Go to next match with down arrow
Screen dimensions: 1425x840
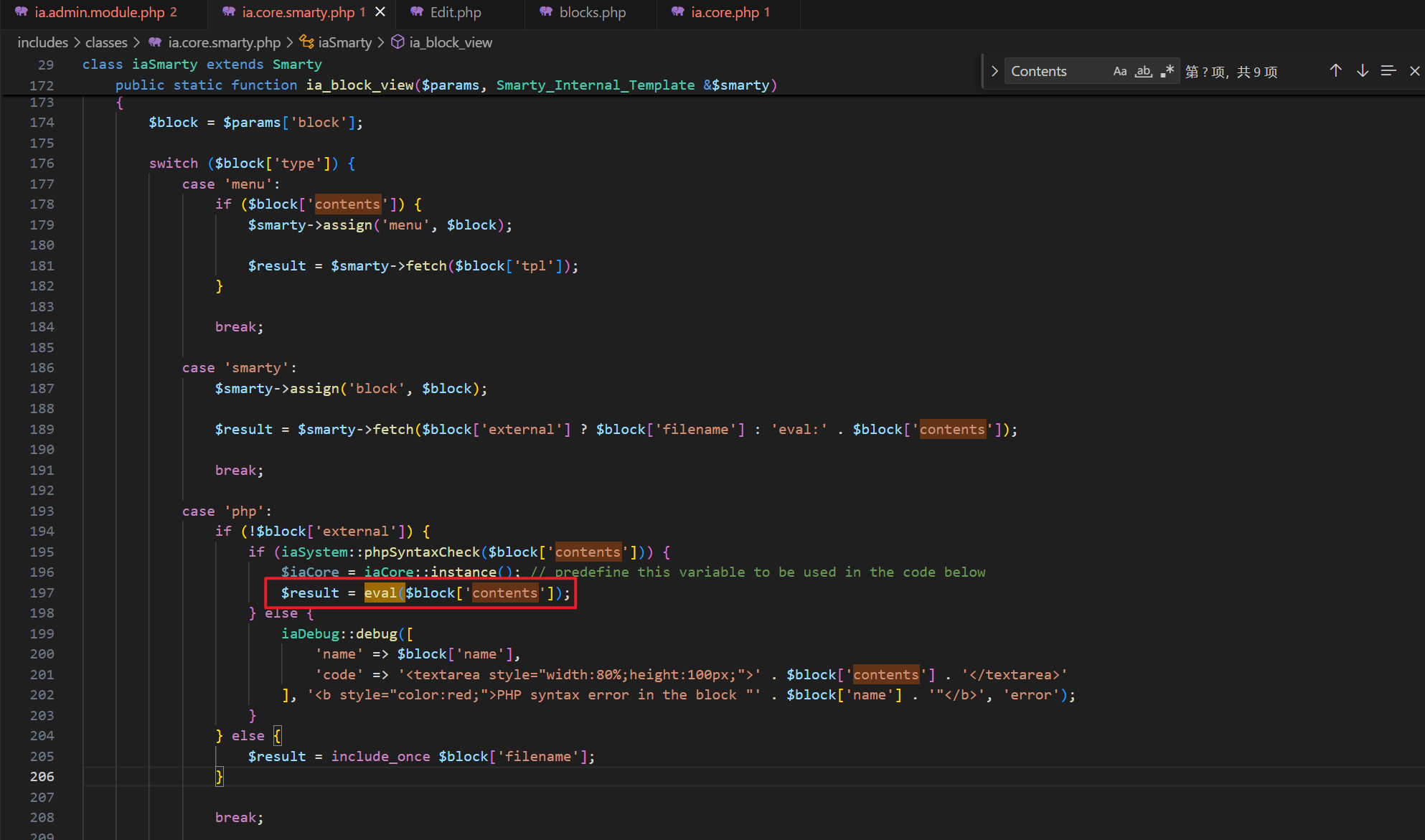pyautogui.click(x=1363, y=70)
